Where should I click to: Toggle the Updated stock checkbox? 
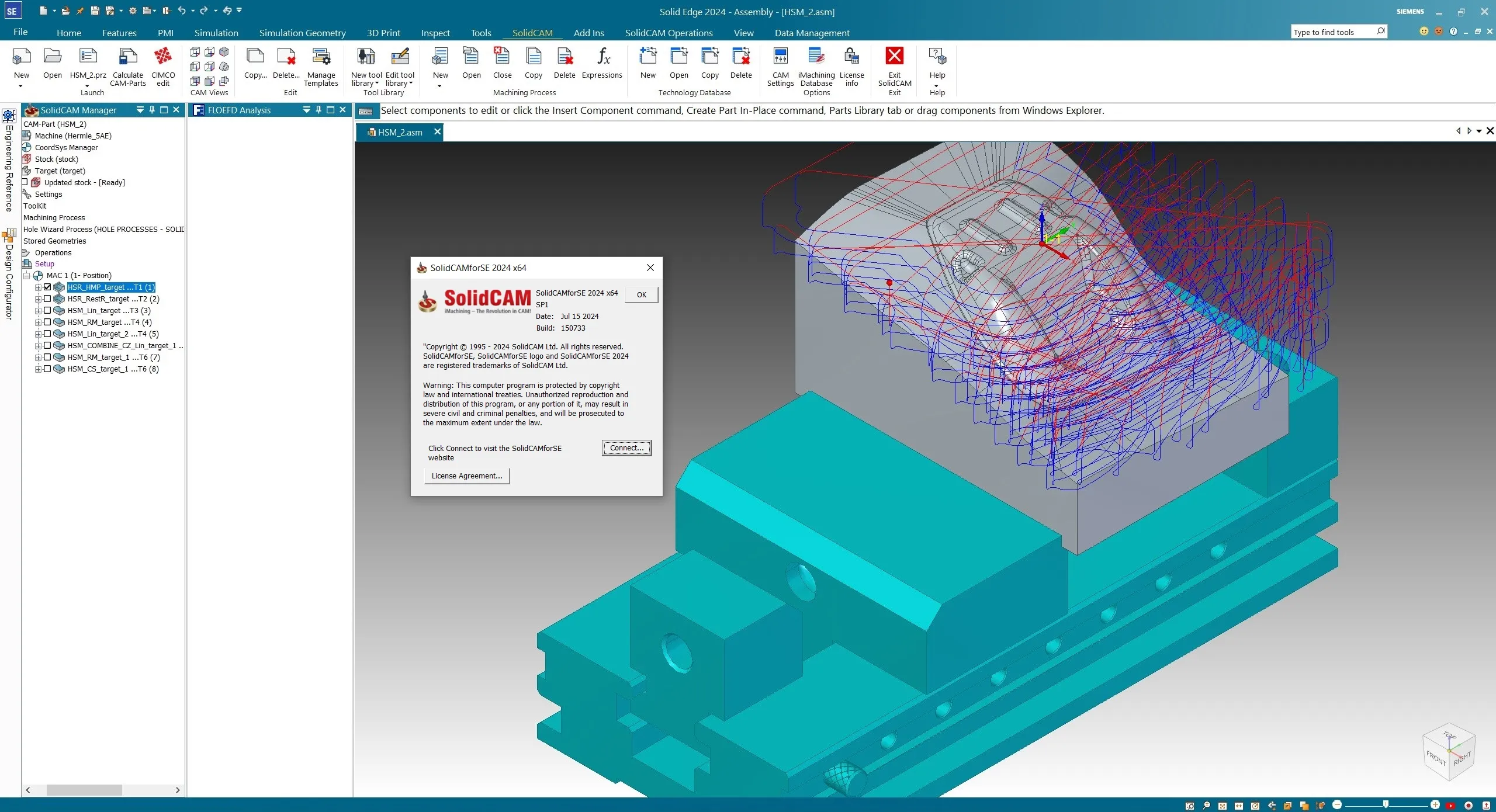[25, 182]
